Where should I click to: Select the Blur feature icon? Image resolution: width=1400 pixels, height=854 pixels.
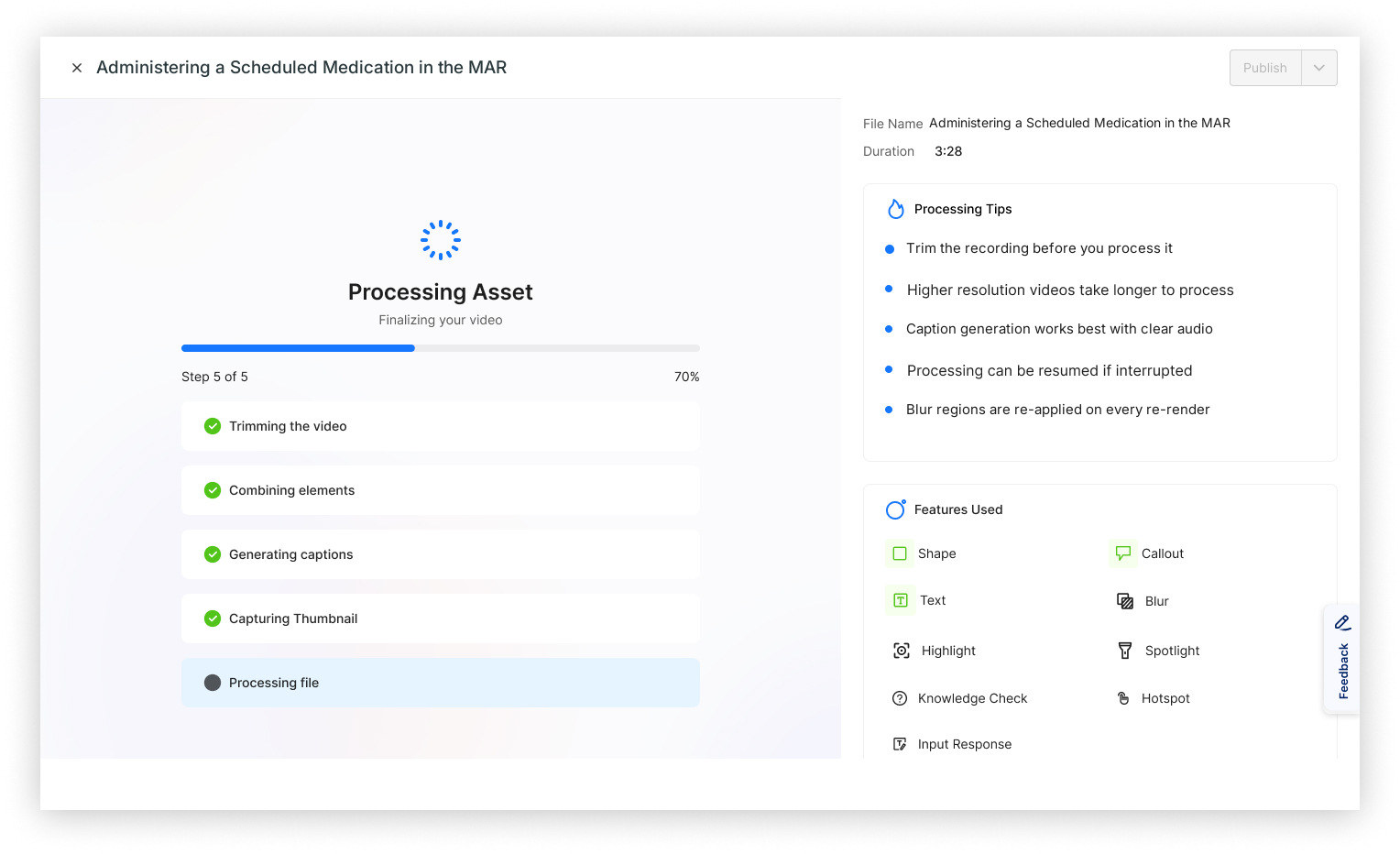coord(1125,601)
